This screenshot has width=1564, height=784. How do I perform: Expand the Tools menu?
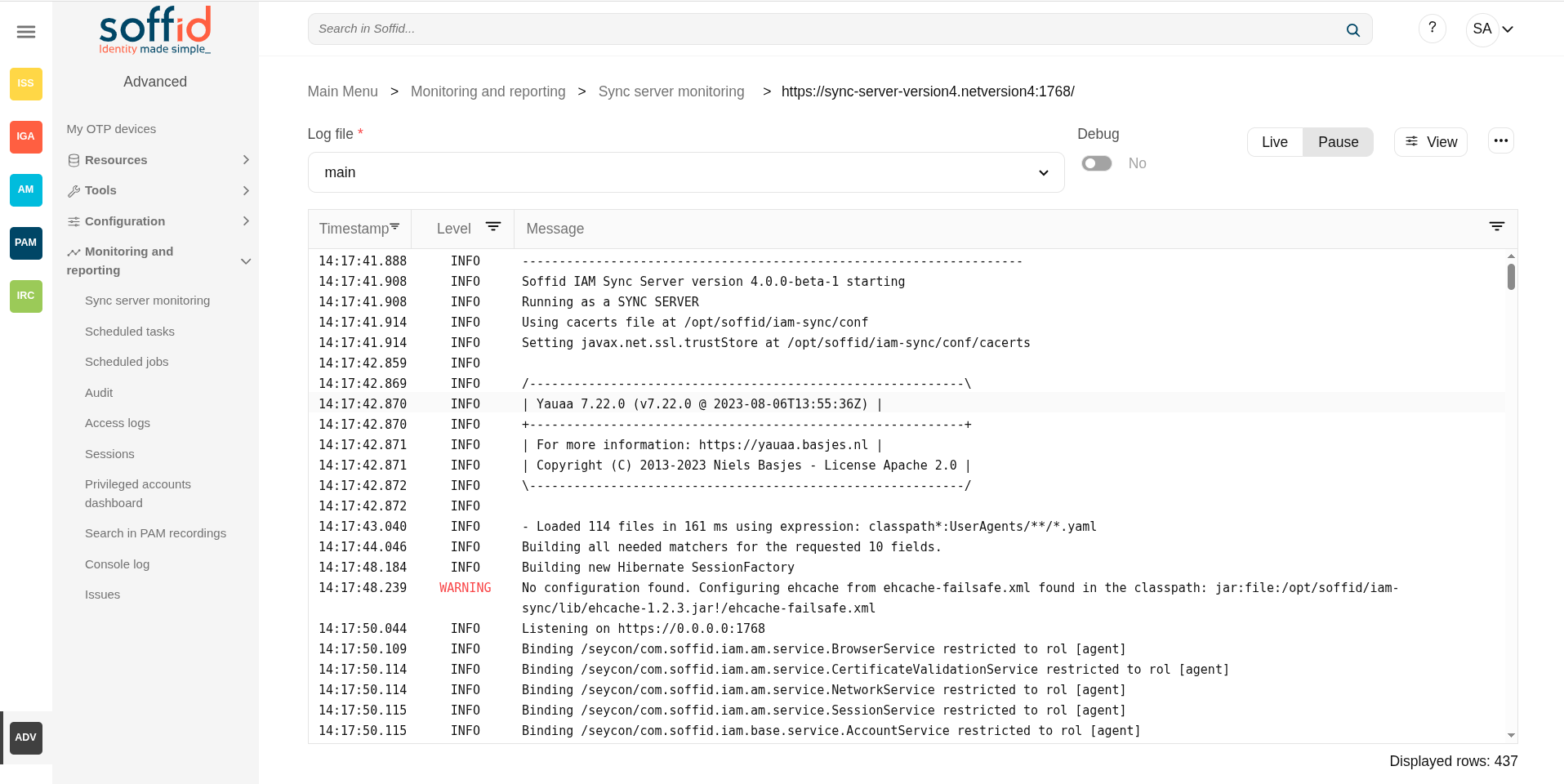tap(158, 190)
